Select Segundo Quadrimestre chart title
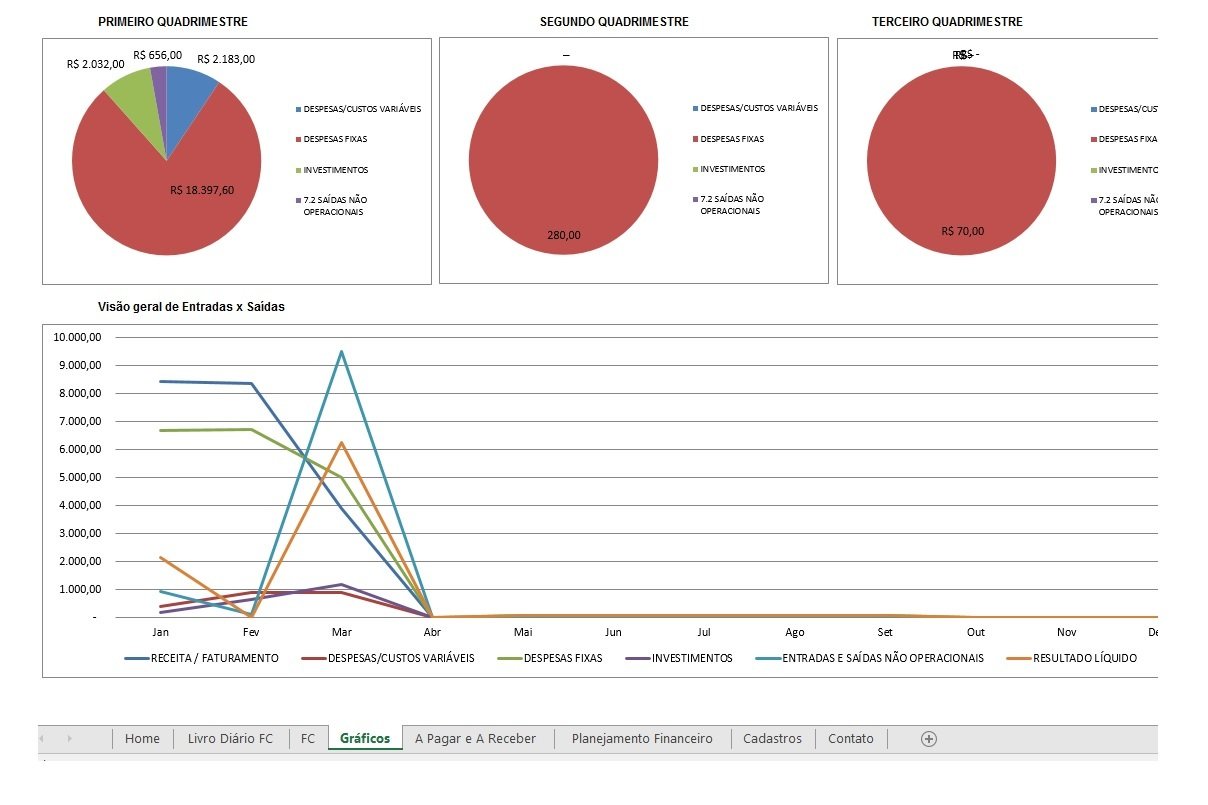The width and height of the screenshot is (1208, 805). [x=614, y=22]
